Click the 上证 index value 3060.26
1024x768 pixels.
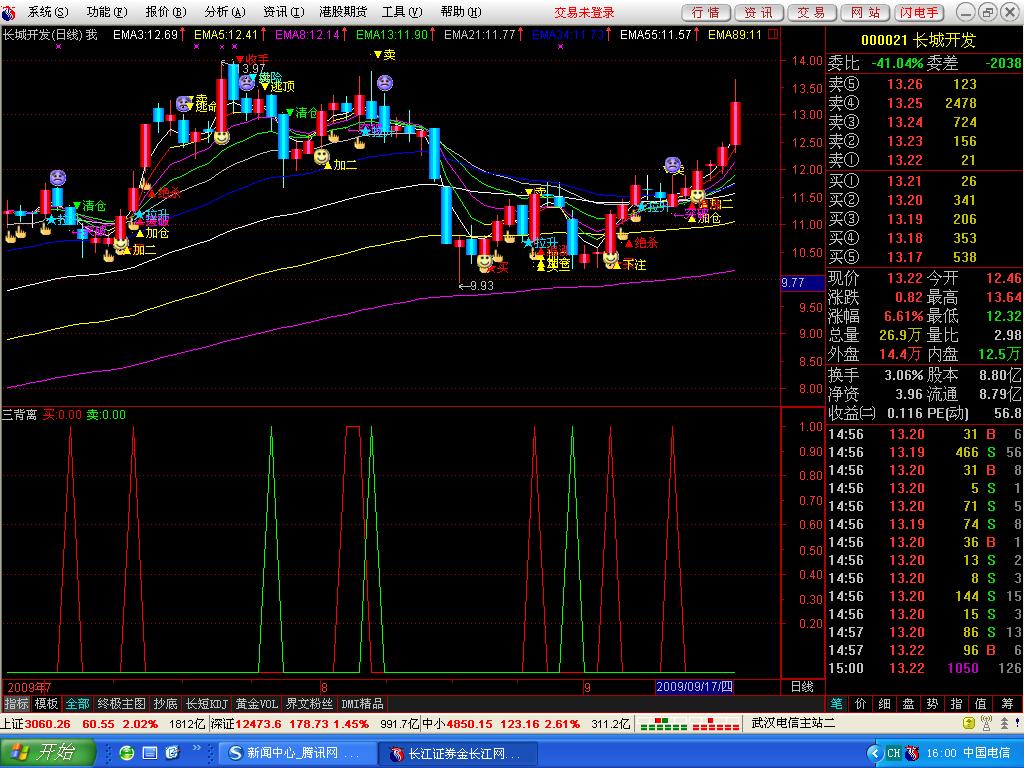[x=47, y=724]
